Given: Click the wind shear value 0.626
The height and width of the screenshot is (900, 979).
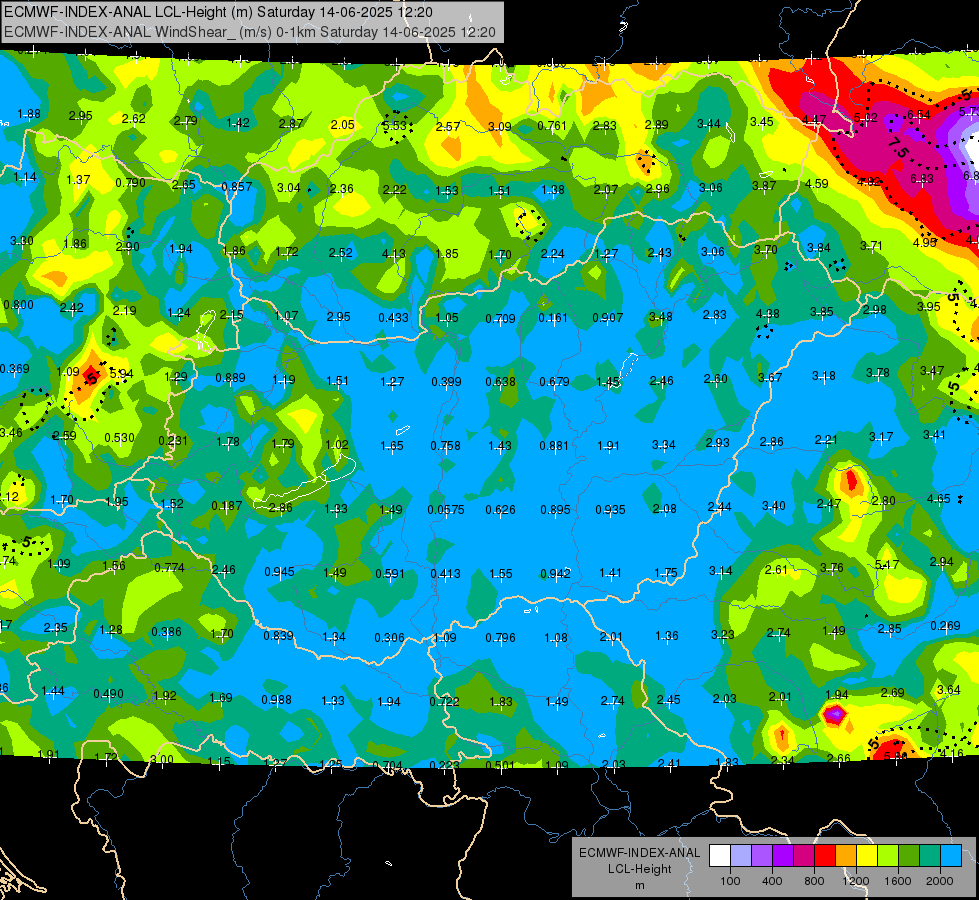Looking at the screenshot, I should [x=501, y=510].
